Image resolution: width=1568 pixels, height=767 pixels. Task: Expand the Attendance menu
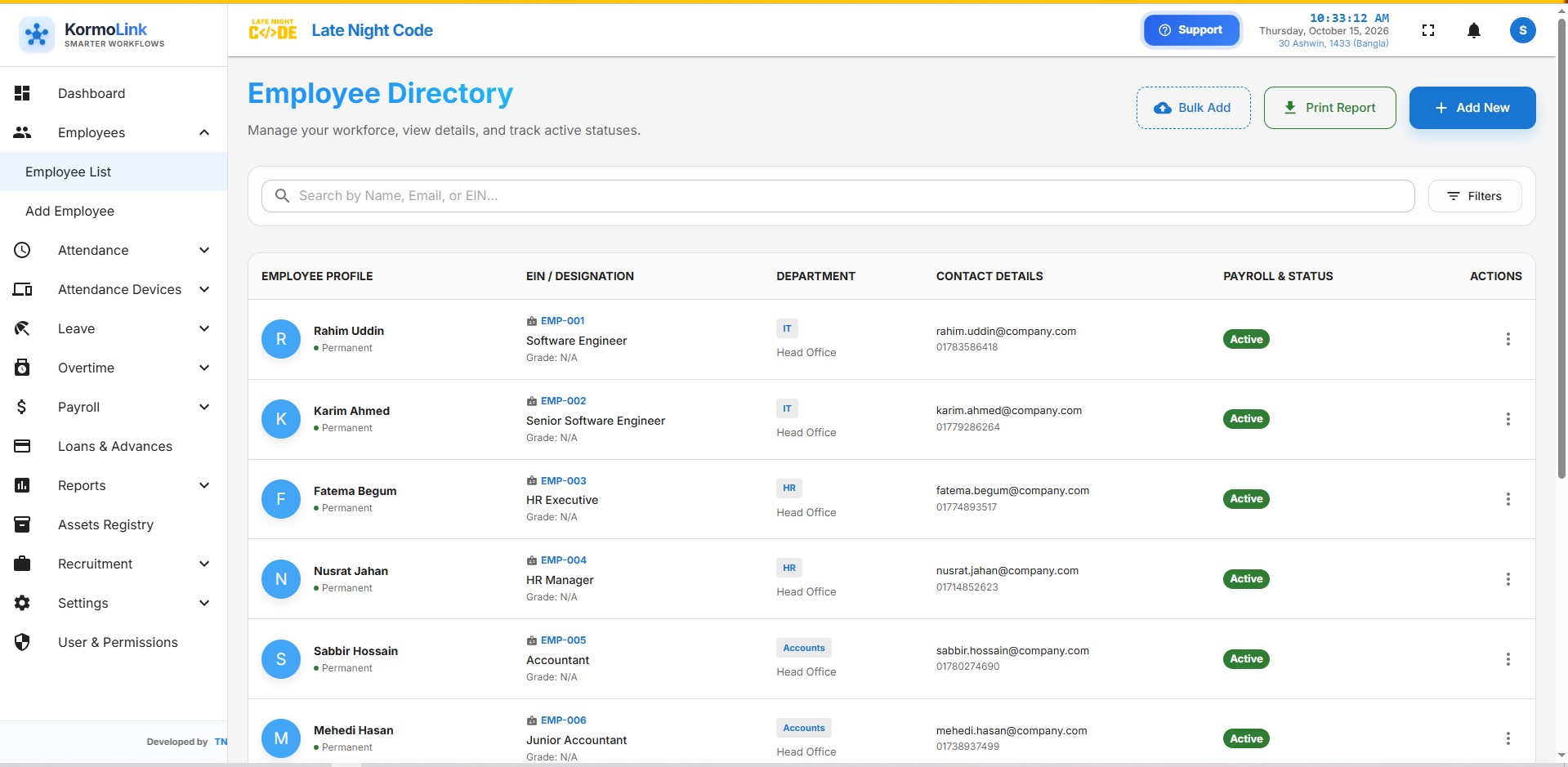coord(204,250)
